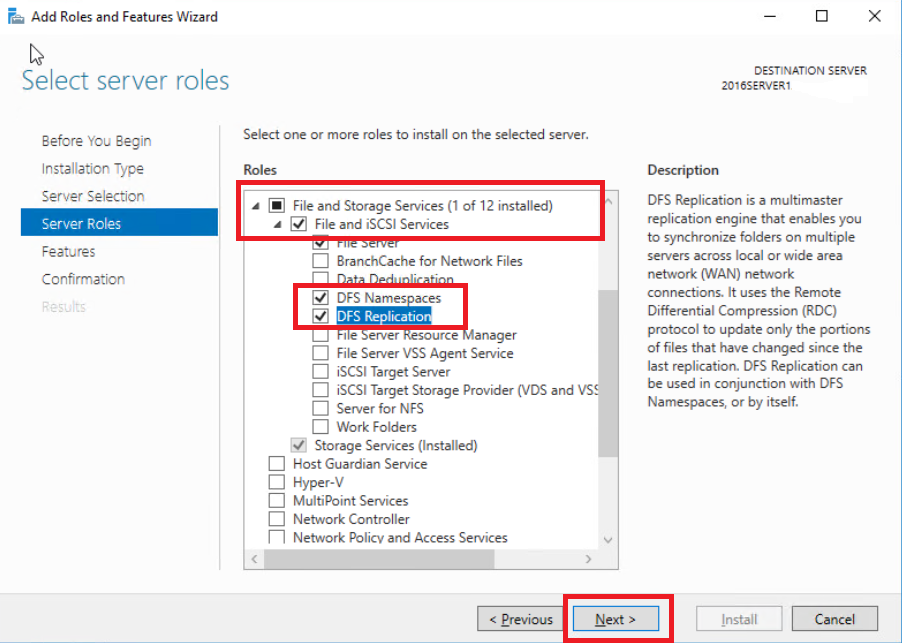Click the Previous button
Screen dimensions: 902x643
click(x=520, y=619)
